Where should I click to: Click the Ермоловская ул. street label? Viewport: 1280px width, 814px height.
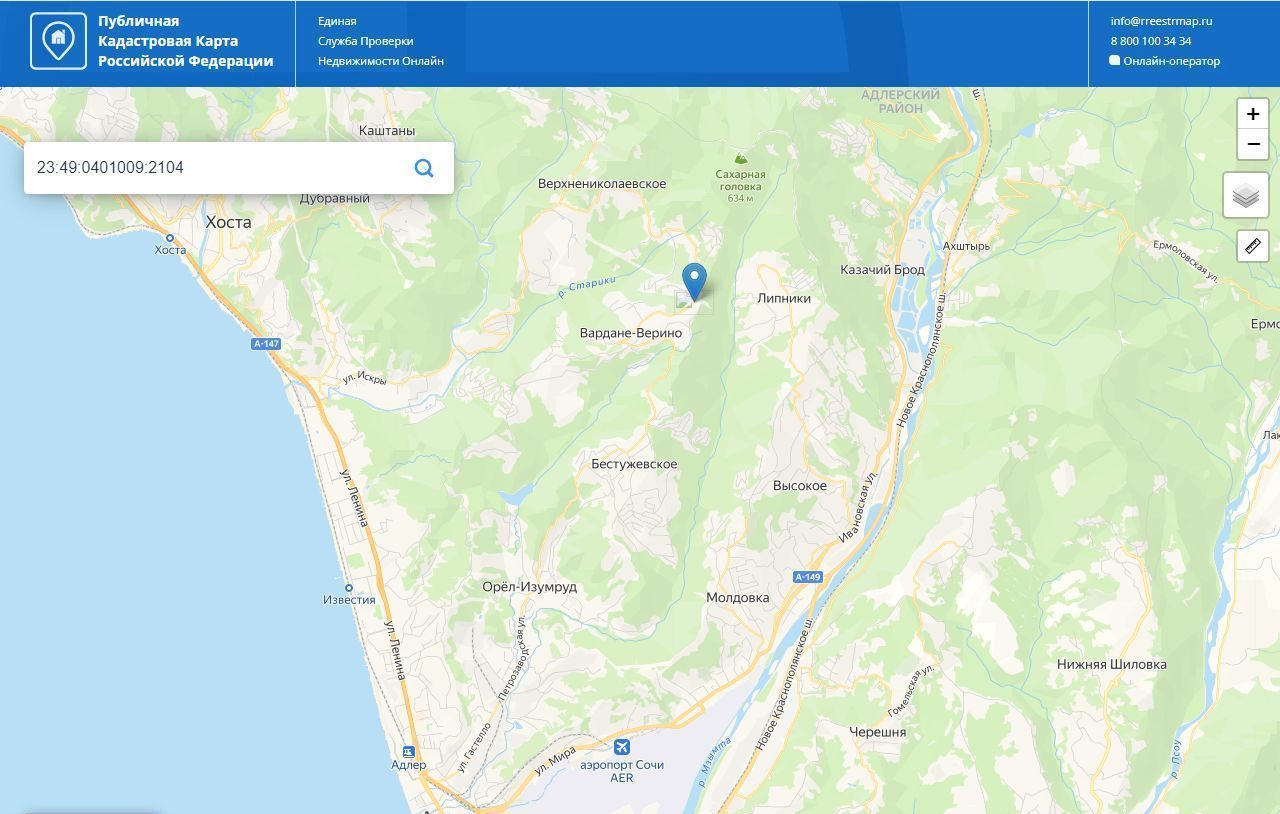pyautogui.click(x=1186, y=259)
